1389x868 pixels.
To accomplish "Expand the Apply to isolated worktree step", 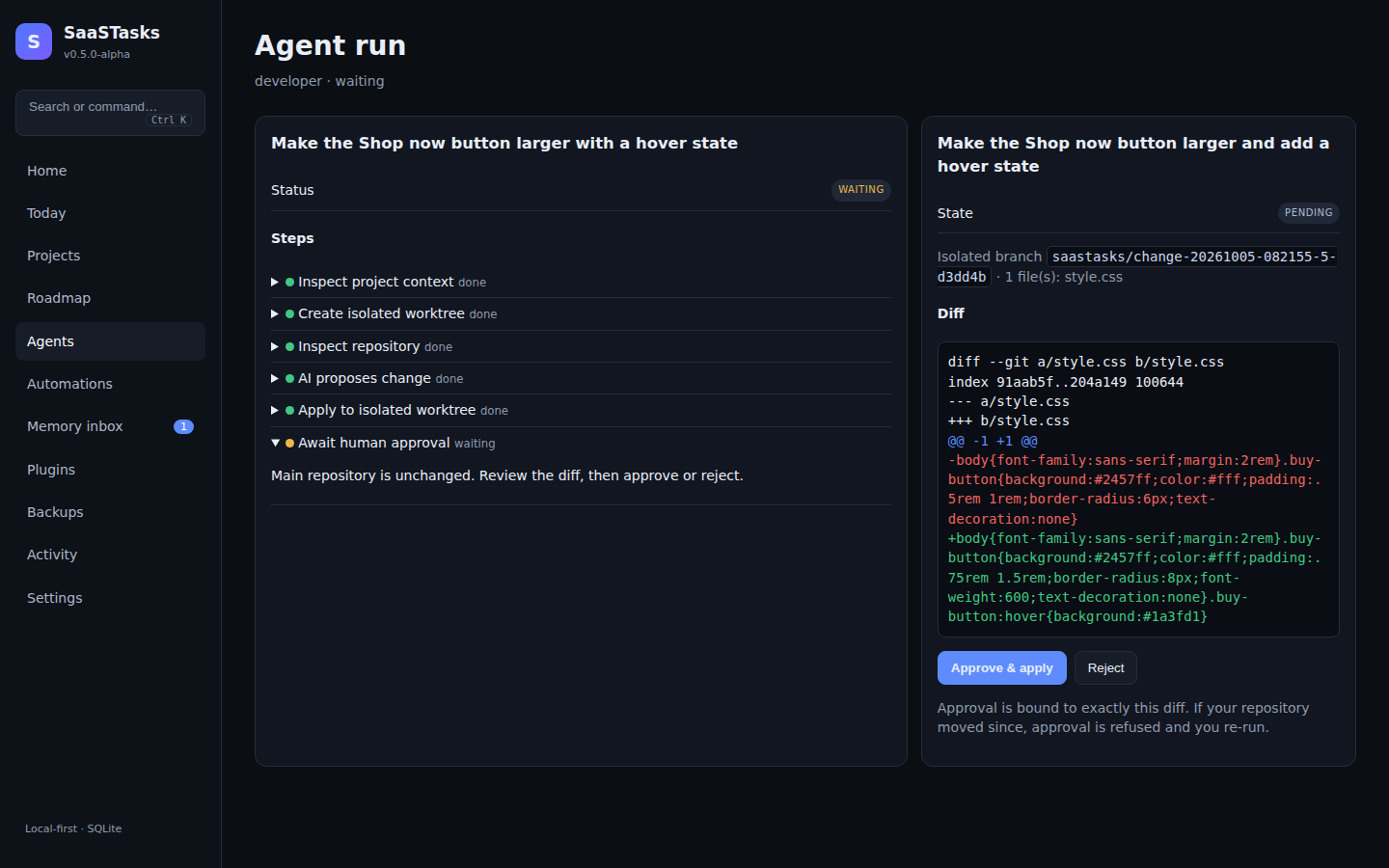I will click(x=581, y=410).
